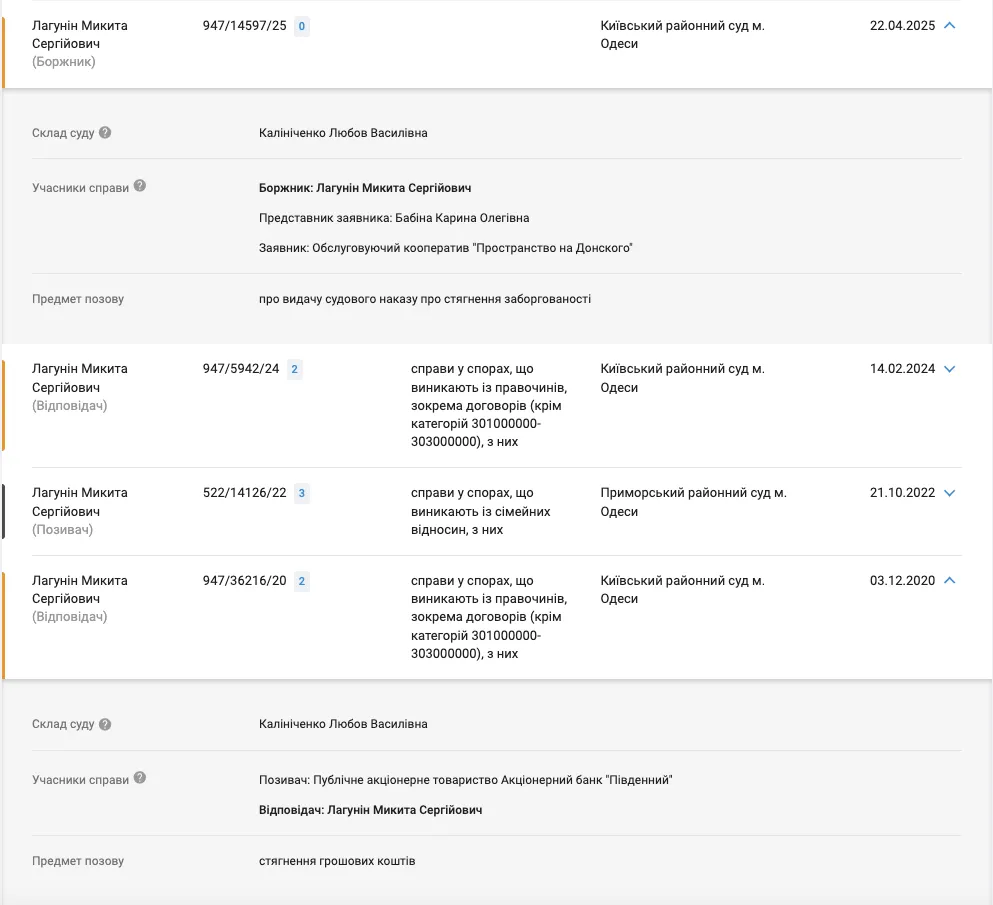Select case number 947/5942/24

point(241,369)
